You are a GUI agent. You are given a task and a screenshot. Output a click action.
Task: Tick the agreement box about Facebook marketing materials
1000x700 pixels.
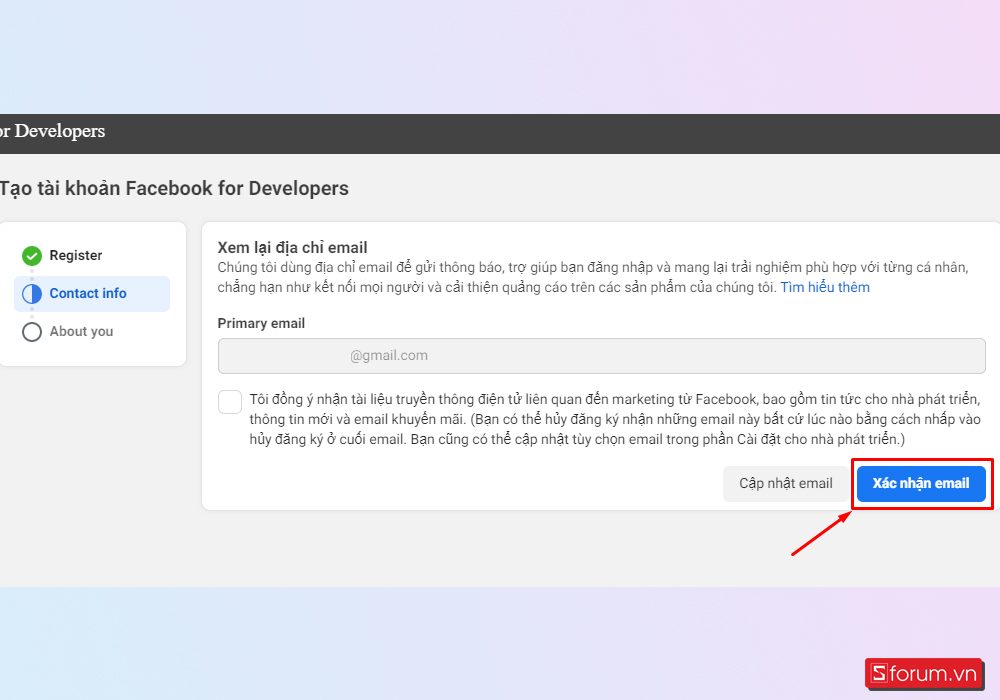click(x=229, y=401)
